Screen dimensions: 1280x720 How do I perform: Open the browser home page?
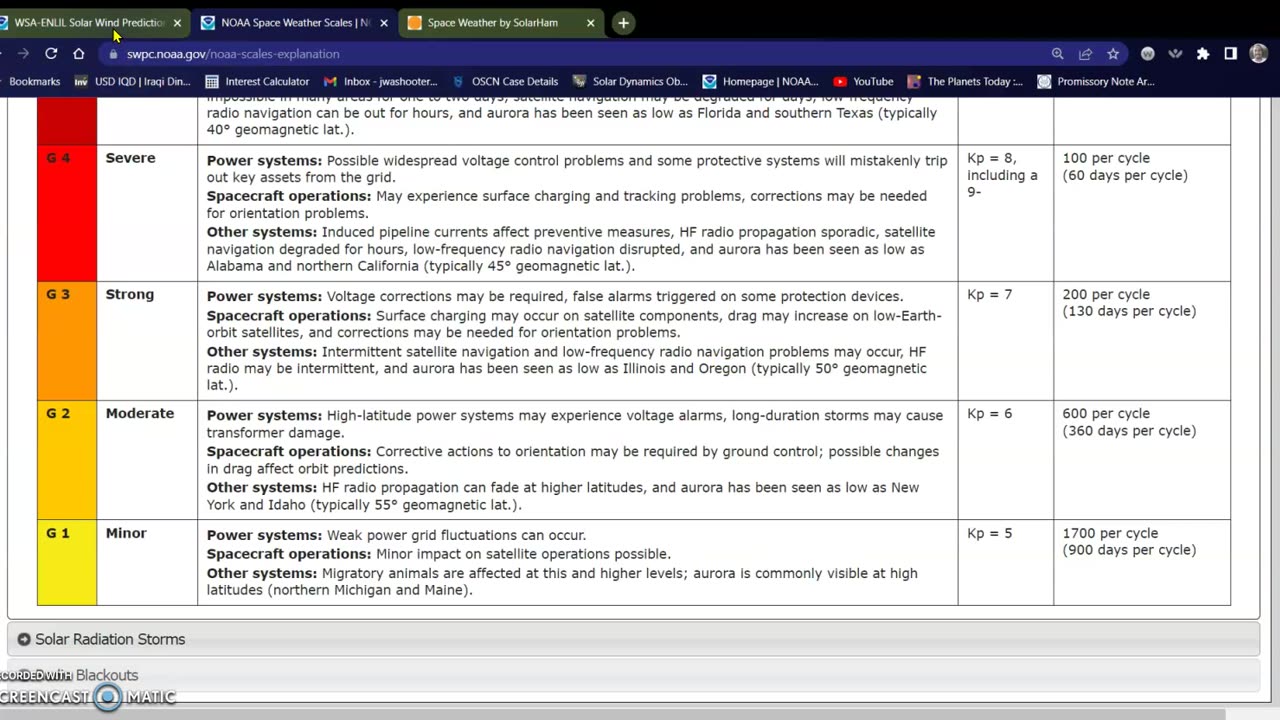point(79,53)
